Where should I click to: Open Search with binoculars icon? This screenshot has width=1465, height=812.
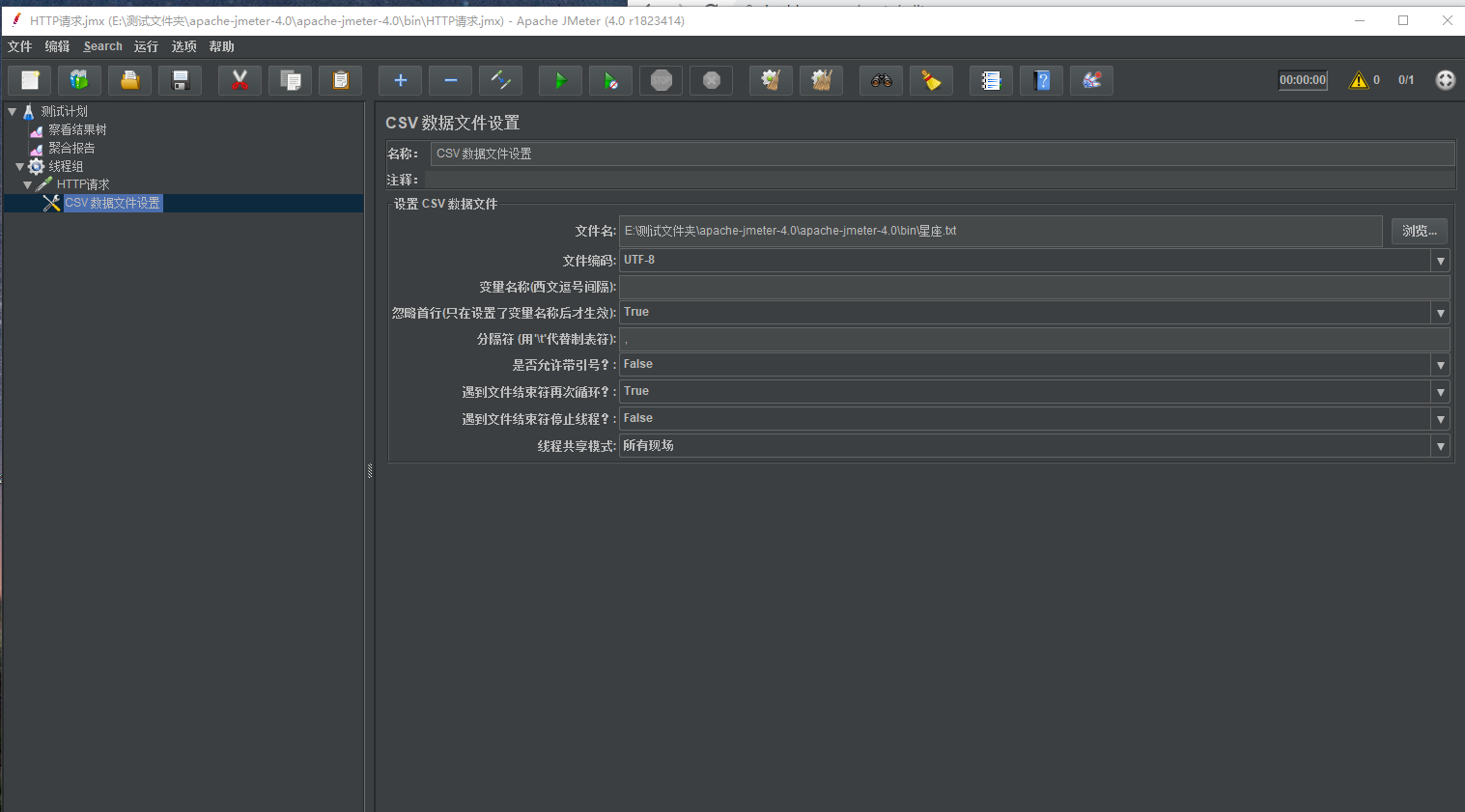[882, 80]
